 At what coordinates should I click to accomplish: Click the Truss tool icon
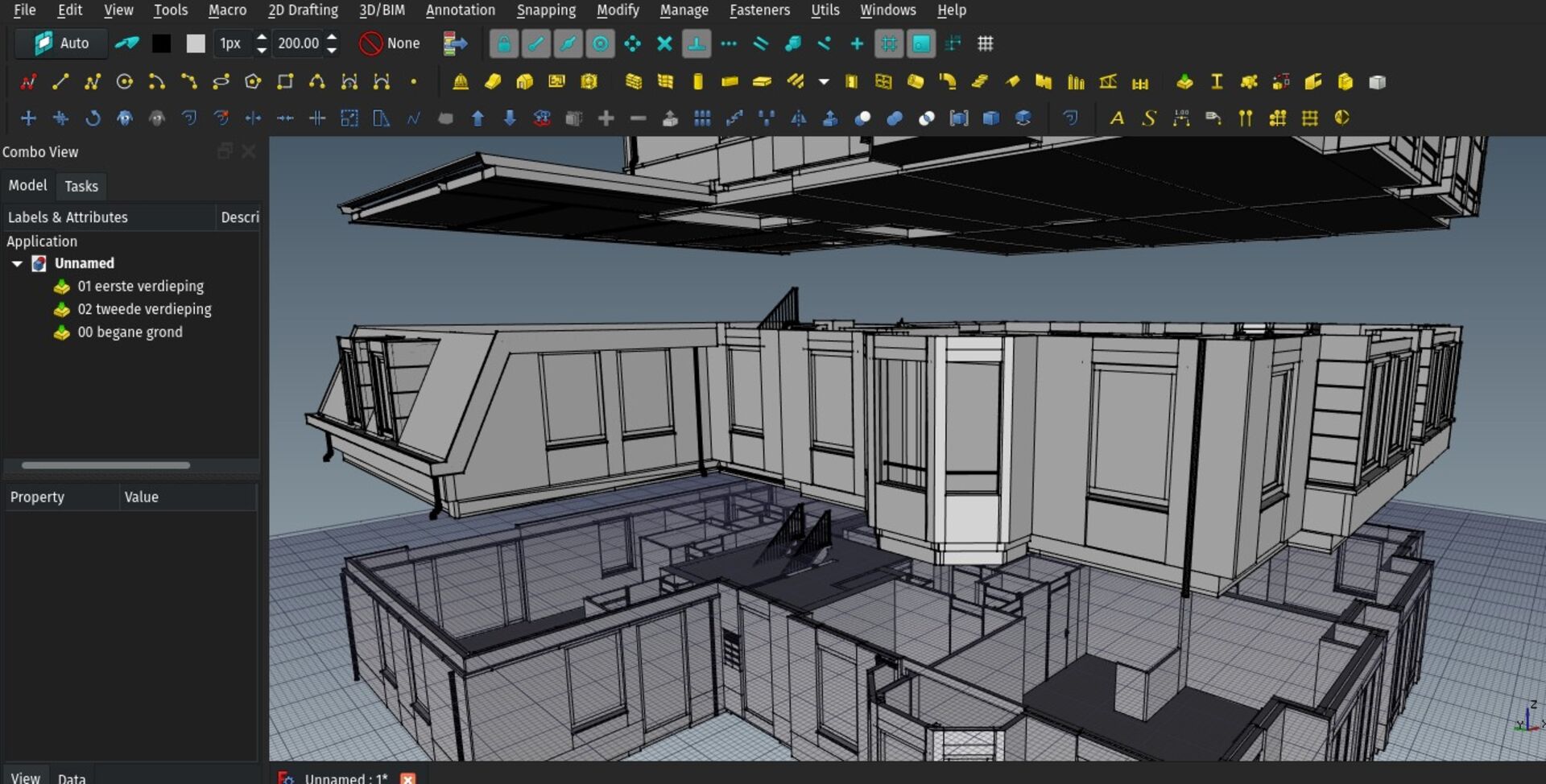(x=1108, y=81)
